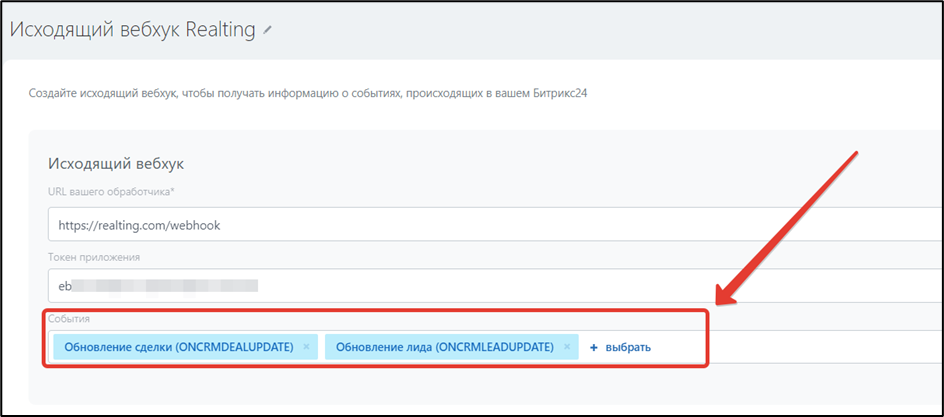Click the События field label
The image size is (944, 417).
70,318
